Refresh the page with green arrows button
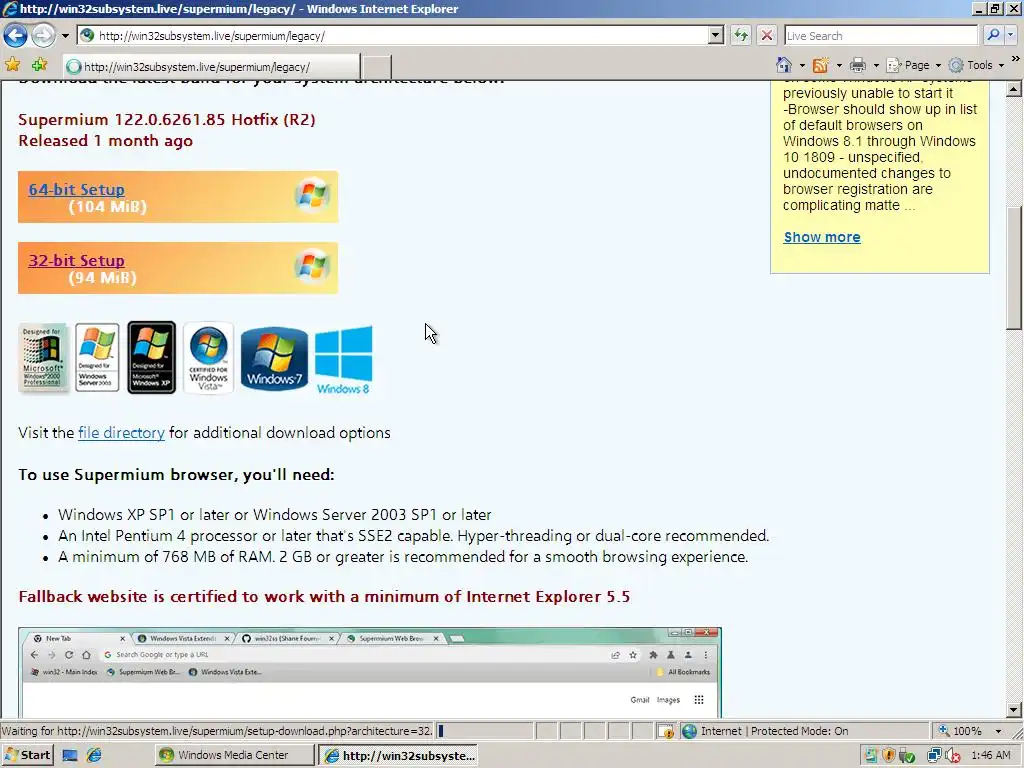This screenshot has width=1024, height=768. (x=741, y=35)
